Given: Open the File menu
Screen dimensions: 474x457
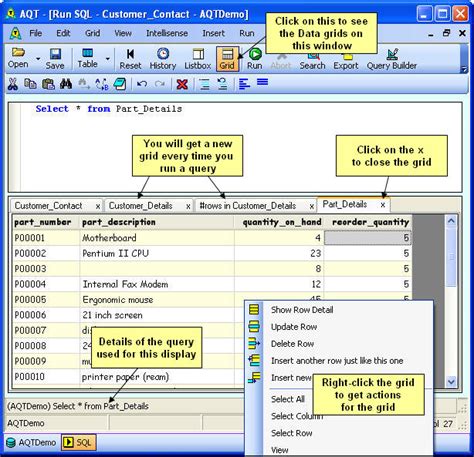Looking at the screenshot, I should click(36, 33).
